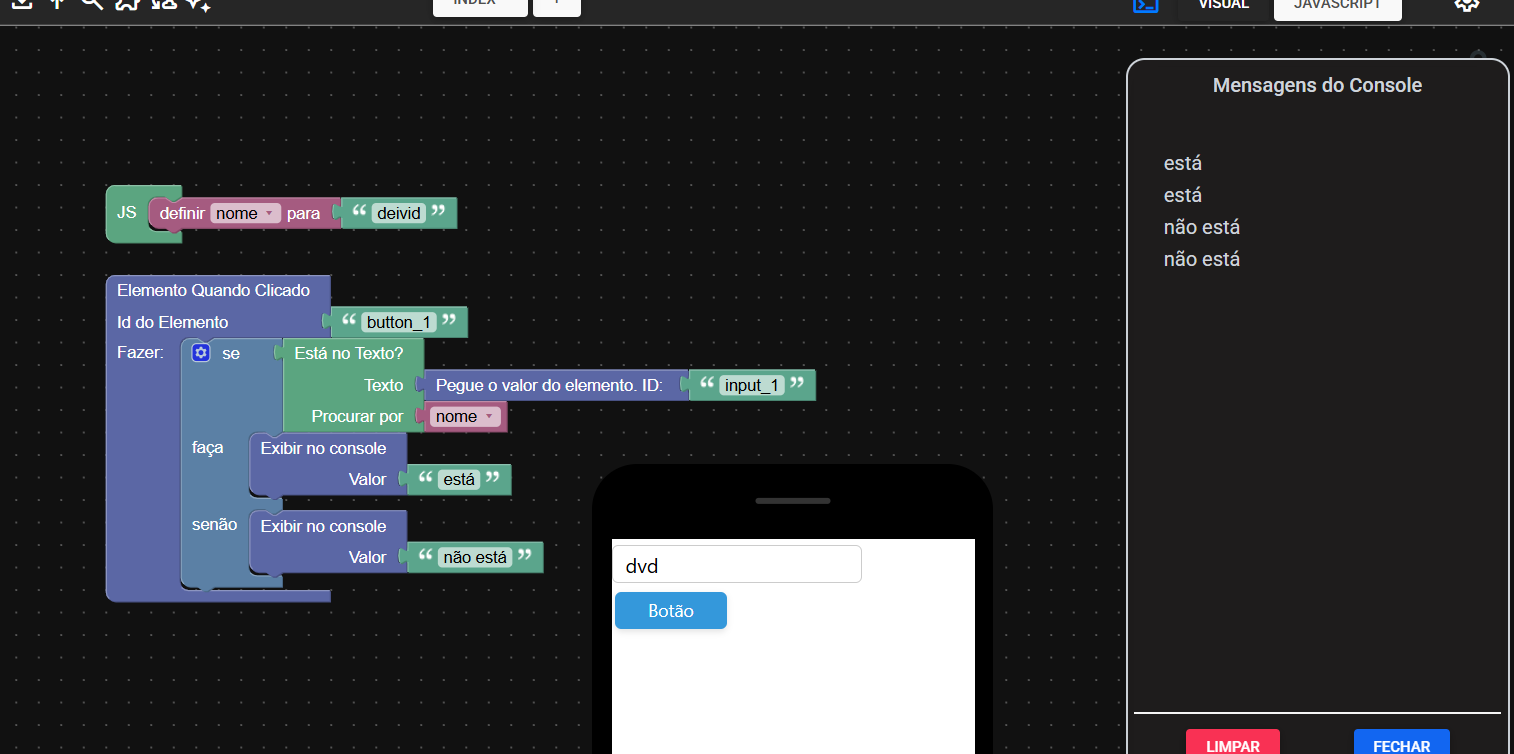
Task: Click the blue gear on the 'se' block
Action: (x=201, y=353)
